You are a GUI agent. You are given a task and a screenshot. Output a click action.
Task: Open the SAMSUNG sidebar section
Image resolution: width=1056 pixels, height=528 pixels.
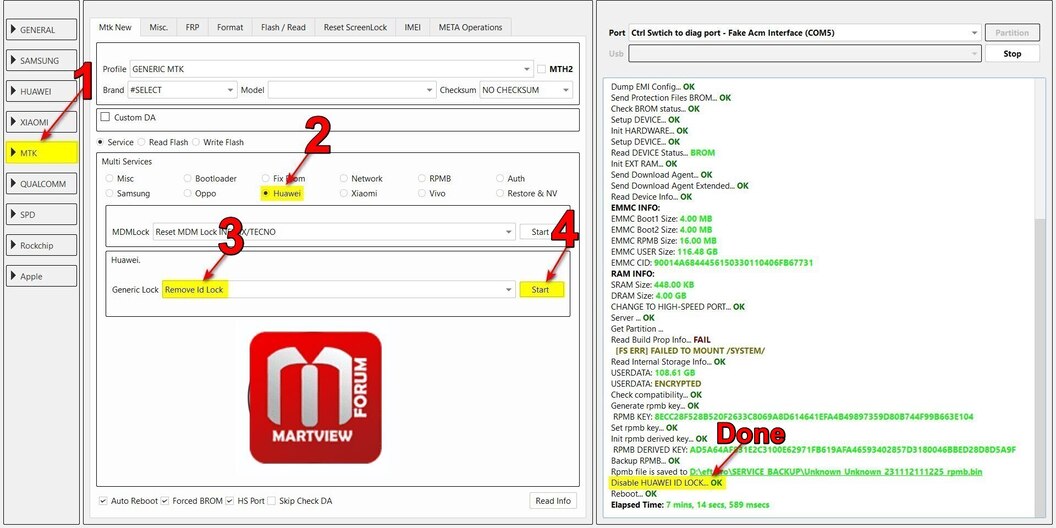41,61
